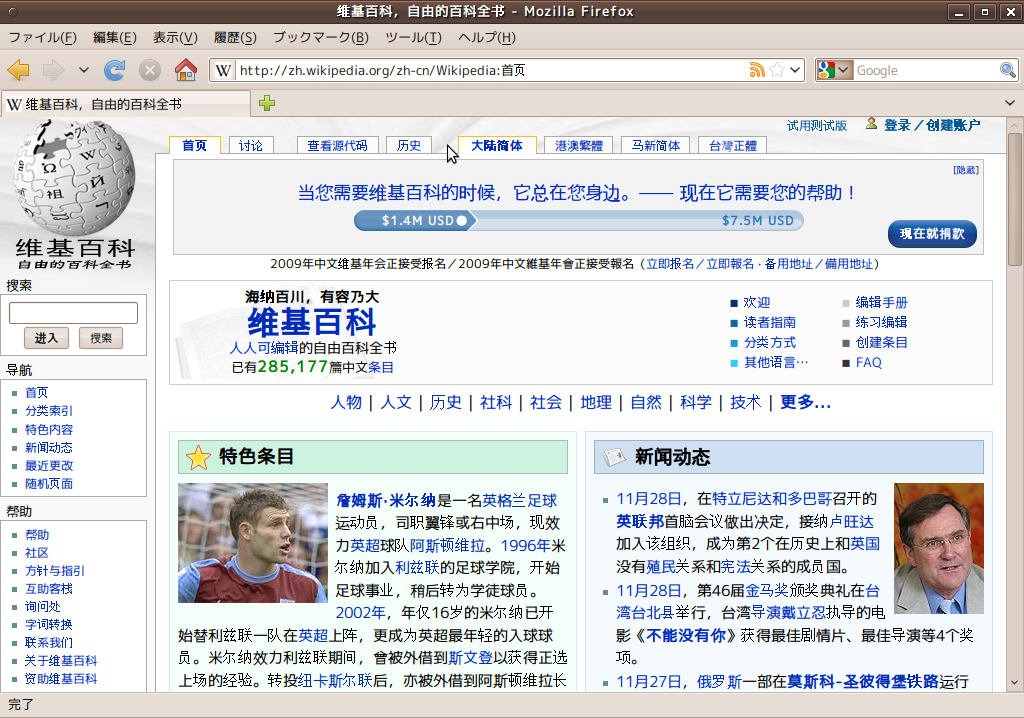Screen dimensions: 1024x718
Task: Select the 港澳繁體 variant tab
Action: click(579, 145)
